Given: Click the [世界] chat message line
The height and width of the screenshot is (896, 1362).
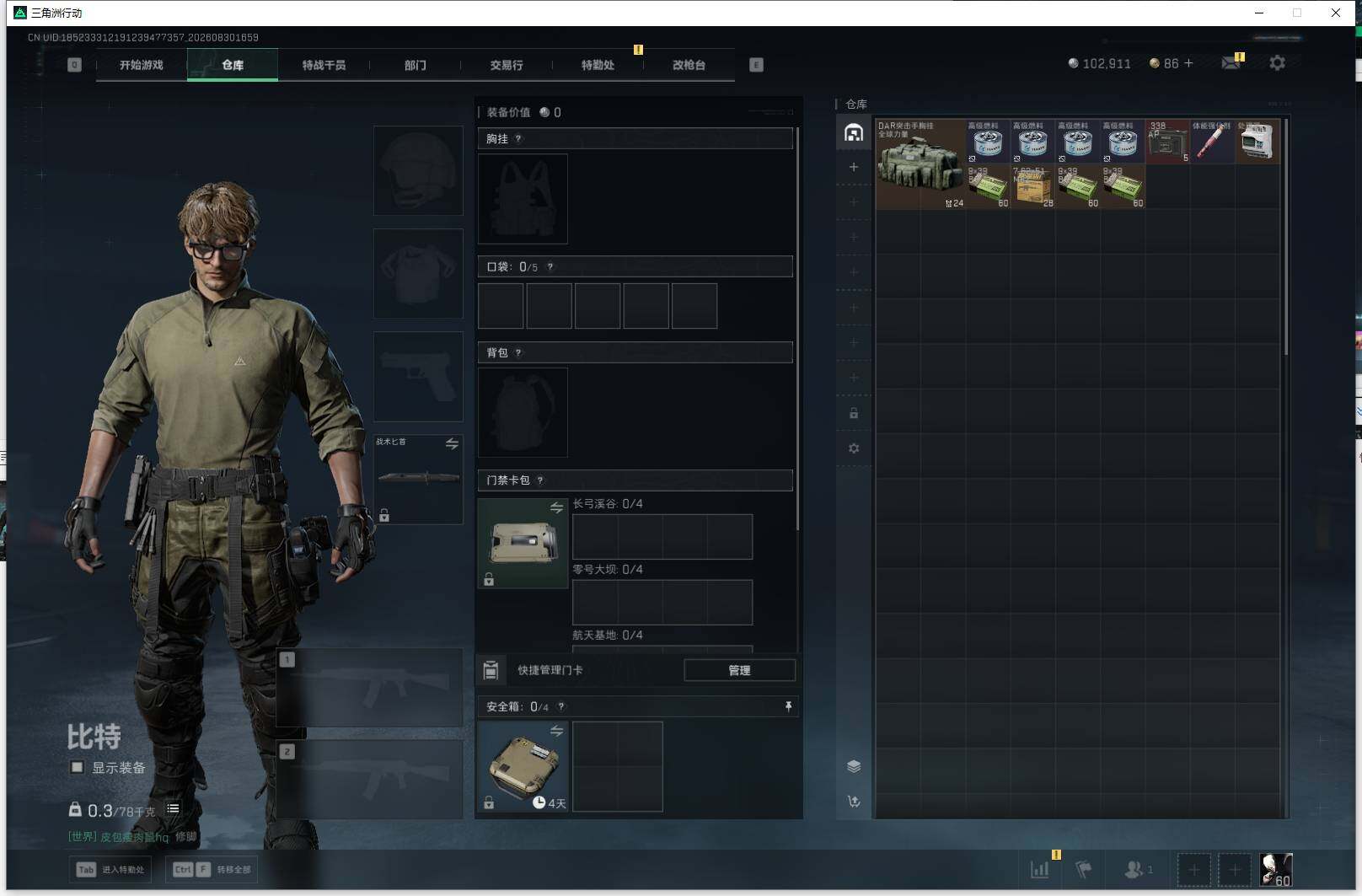Looking at the screenshot, I should 132,837.
